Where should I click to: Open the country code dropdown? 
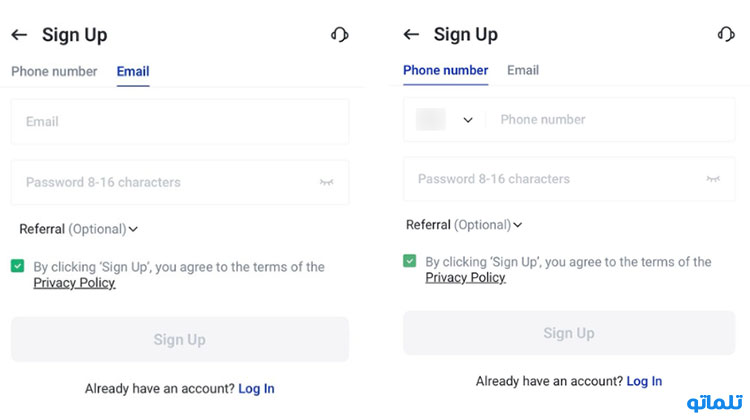445,120
